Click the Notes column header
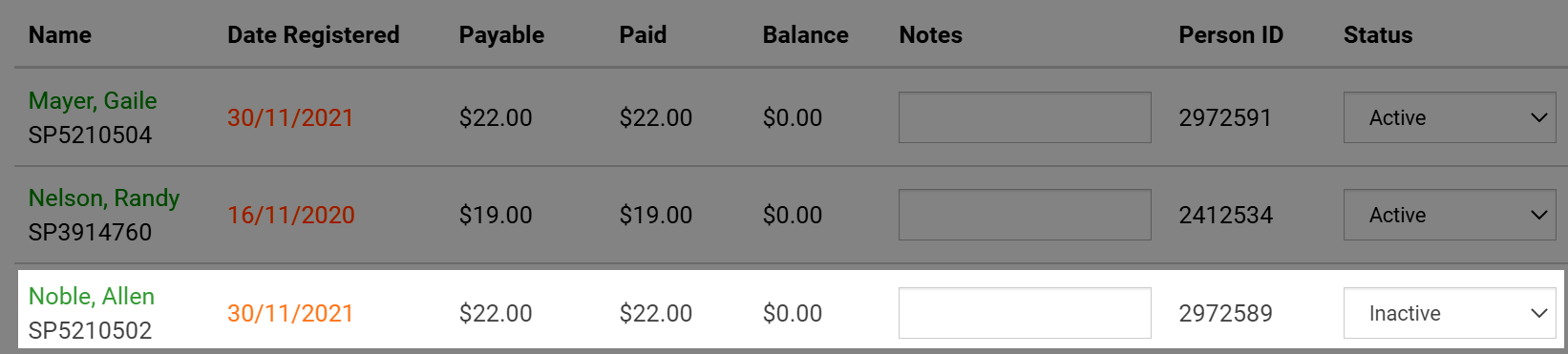This screenshot has width=1568, height=354. pos(931,35)
